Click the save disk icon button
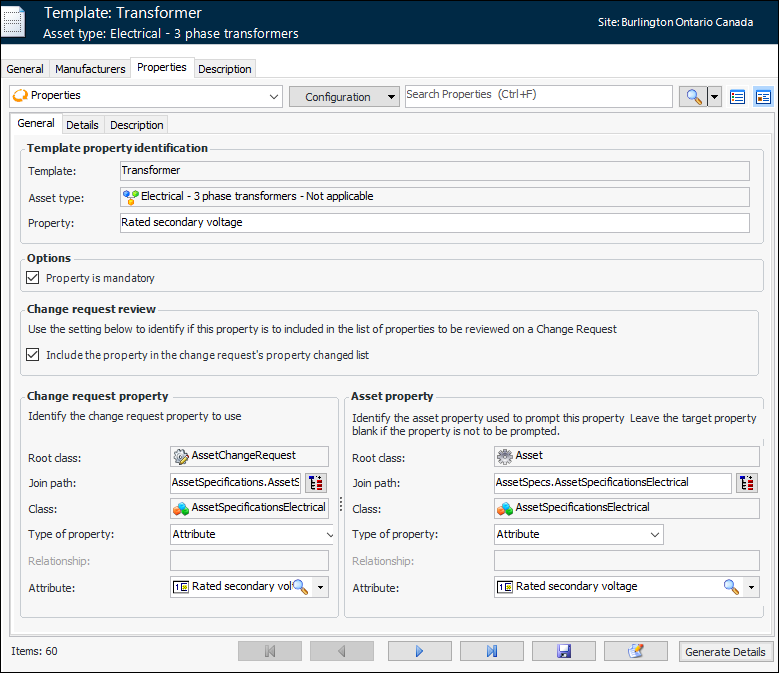779x673 pixels. [x=563, y=652]
